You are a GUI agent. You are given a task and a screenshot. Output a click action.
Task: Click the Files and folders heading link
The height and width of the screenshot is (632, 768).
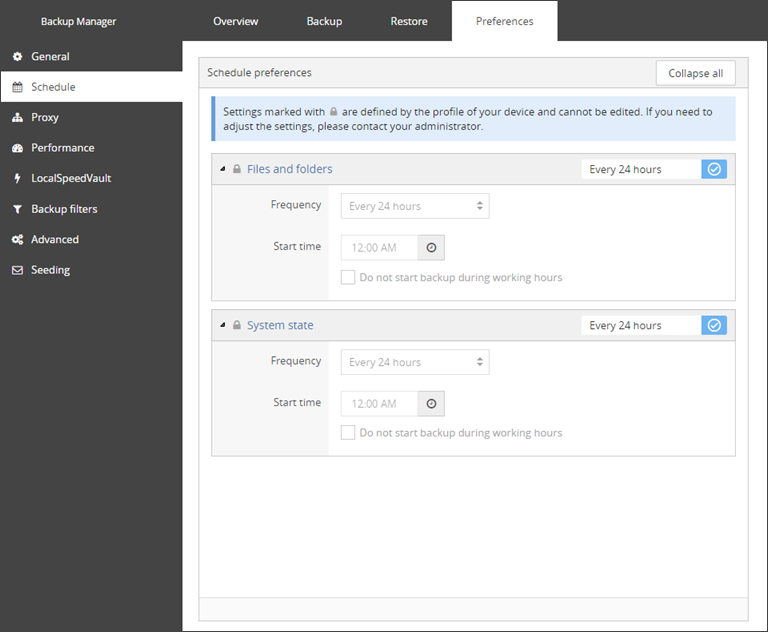coord(289,169)
